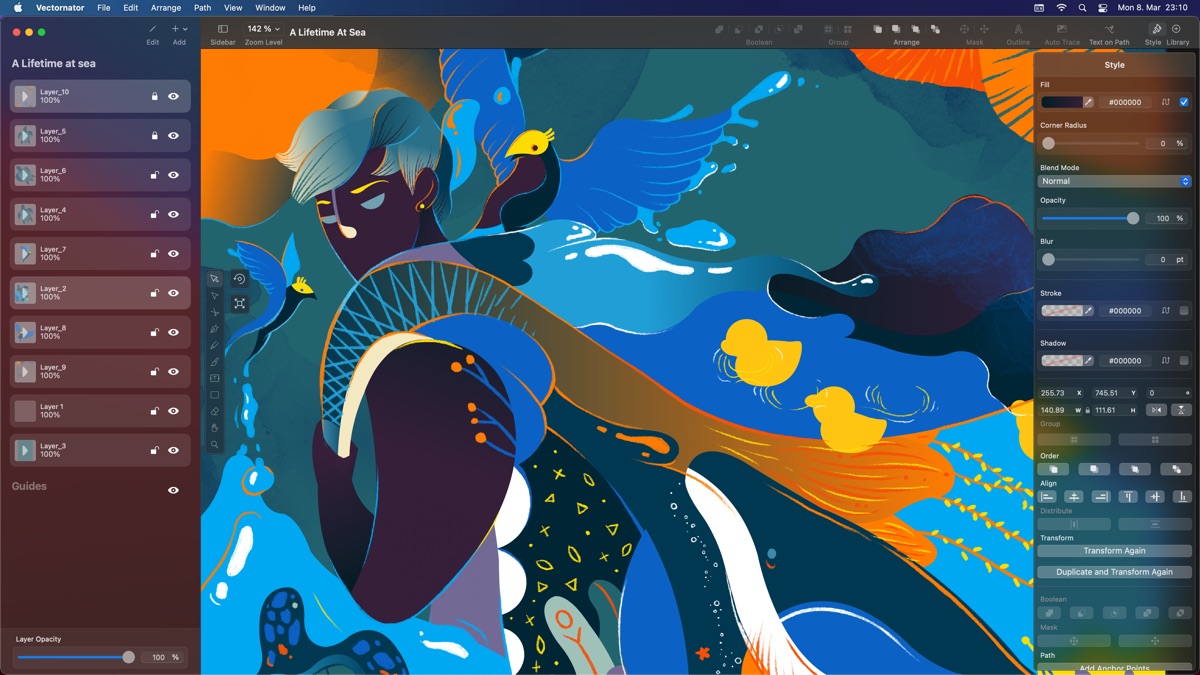Select the Rectangle shape tool

pos(214,395)
